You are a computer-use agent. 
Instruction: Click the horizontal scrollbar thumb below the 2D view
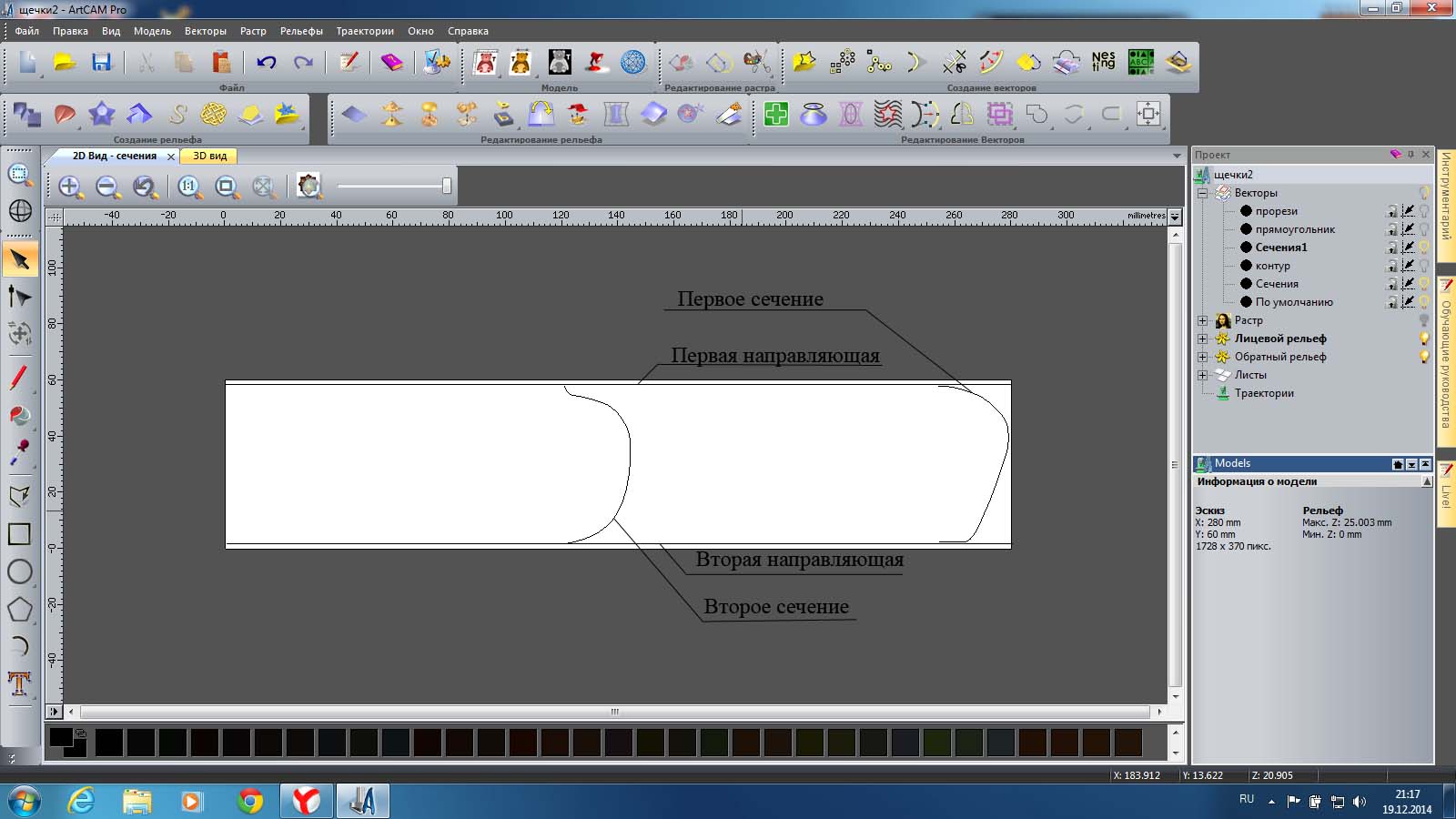(x=615, y=712)
